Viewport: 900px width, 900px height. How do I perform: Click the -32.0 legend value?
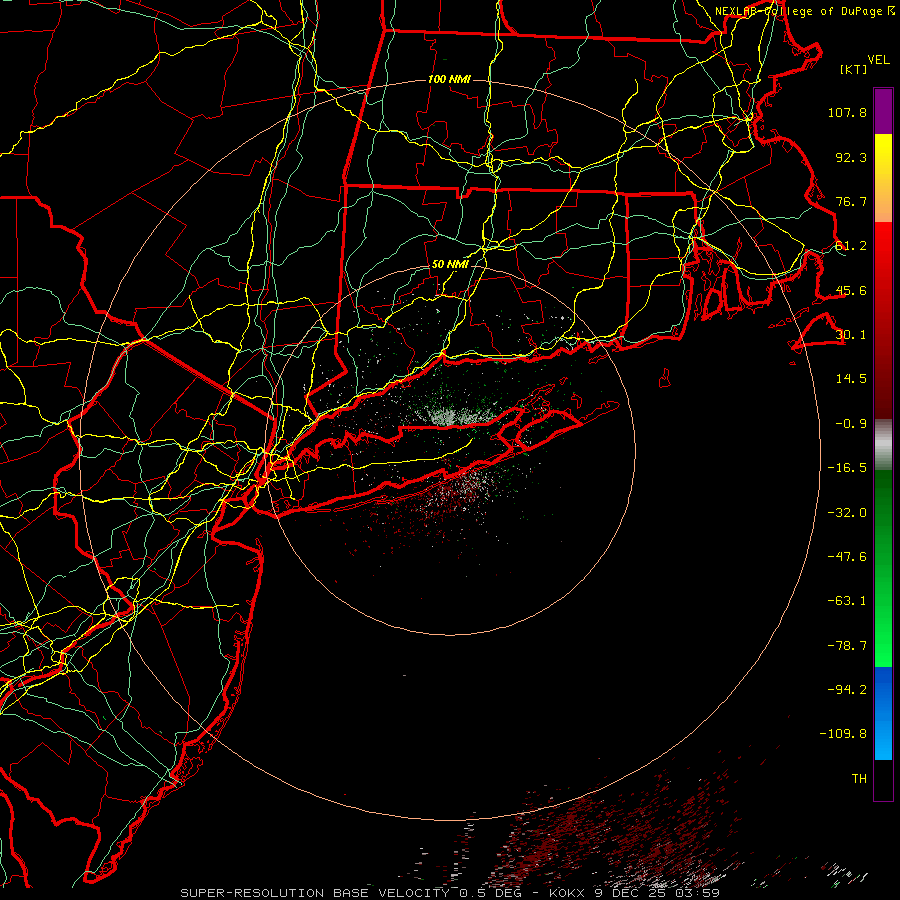pyautogui.click(x=847, y=513)
